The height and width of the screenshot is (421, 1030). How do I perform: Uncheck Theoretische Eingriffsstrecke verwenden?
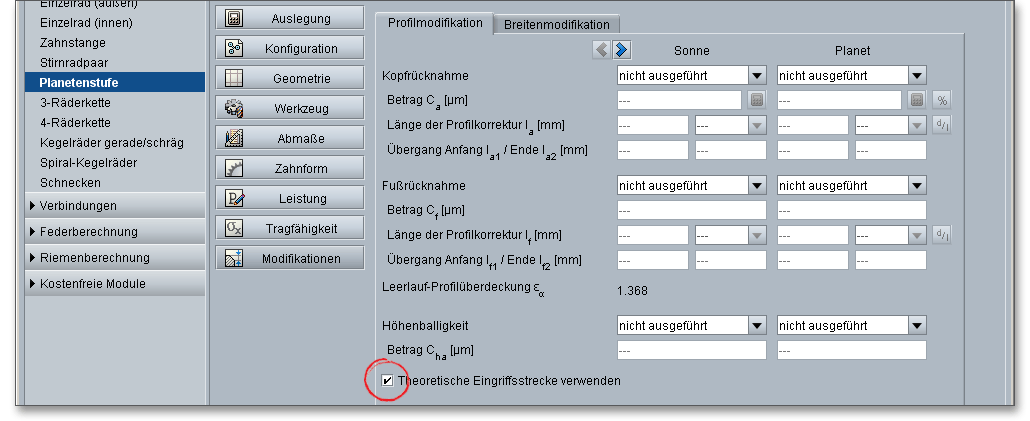click(387, 381)
